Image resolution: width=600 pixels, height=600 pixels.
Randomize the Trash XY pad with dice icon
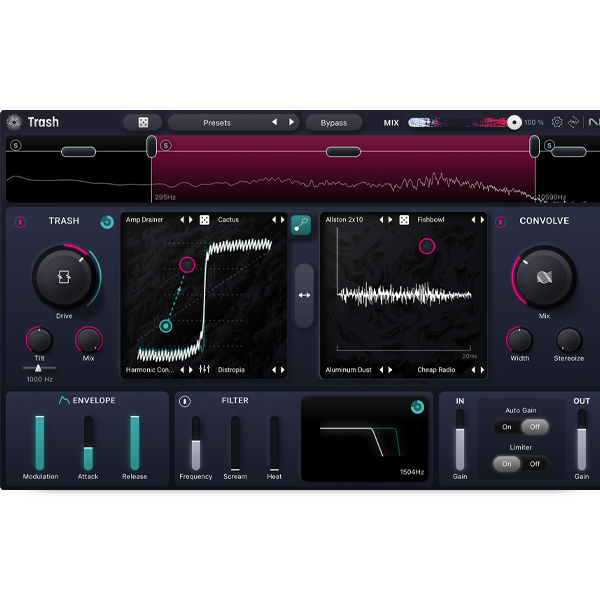[x=204, y=220]
